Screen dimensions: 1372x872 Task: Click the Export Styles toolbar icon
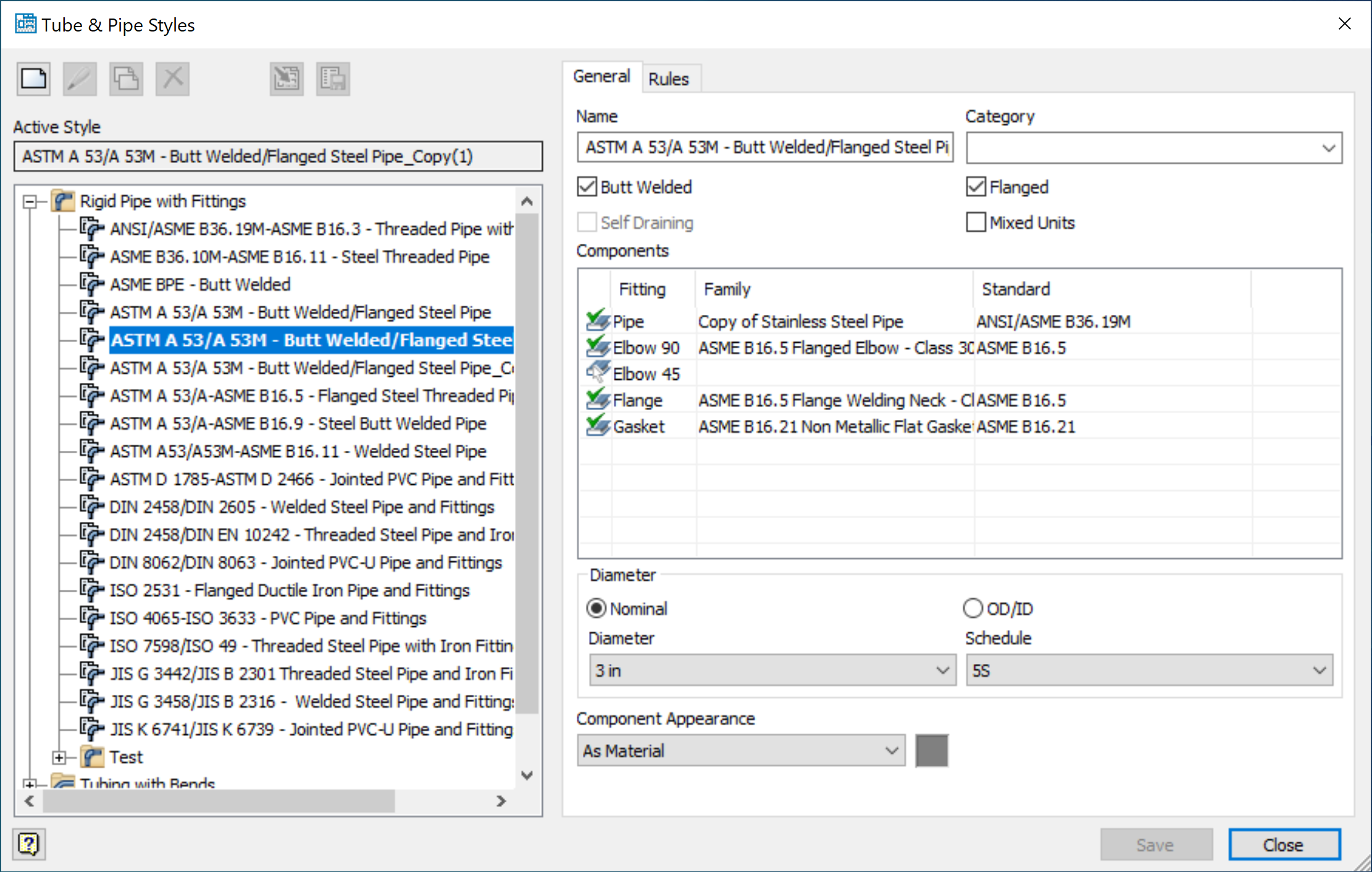pos(332,78)
